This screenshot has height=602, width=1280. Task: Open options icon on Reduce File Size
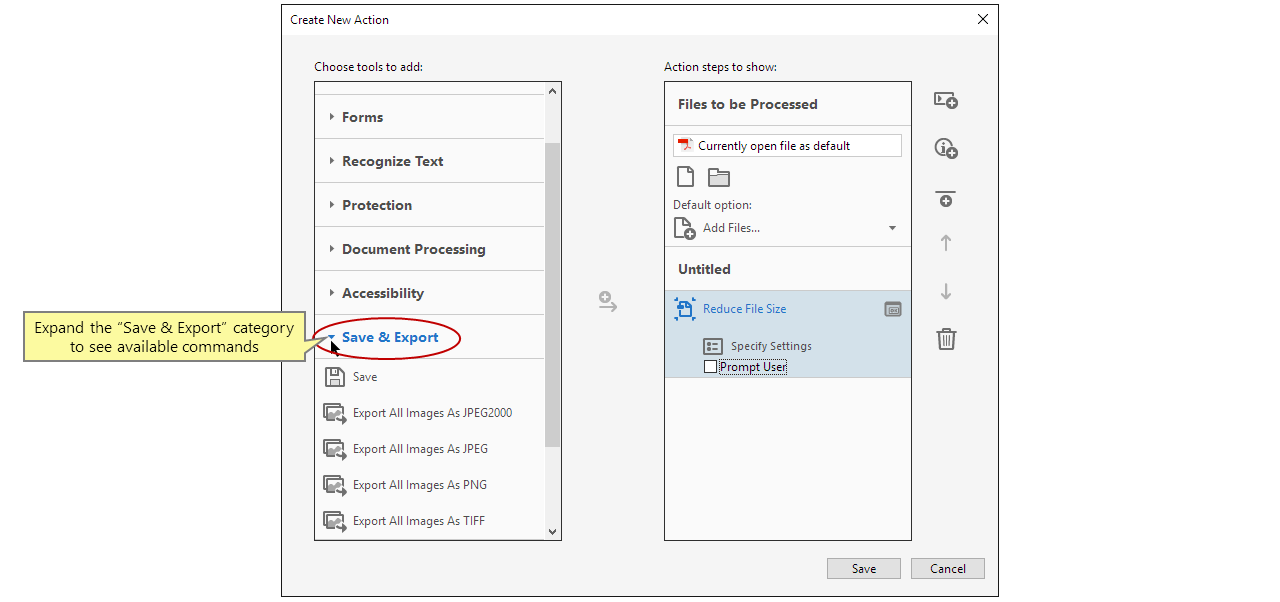click(x=893, y=310)
